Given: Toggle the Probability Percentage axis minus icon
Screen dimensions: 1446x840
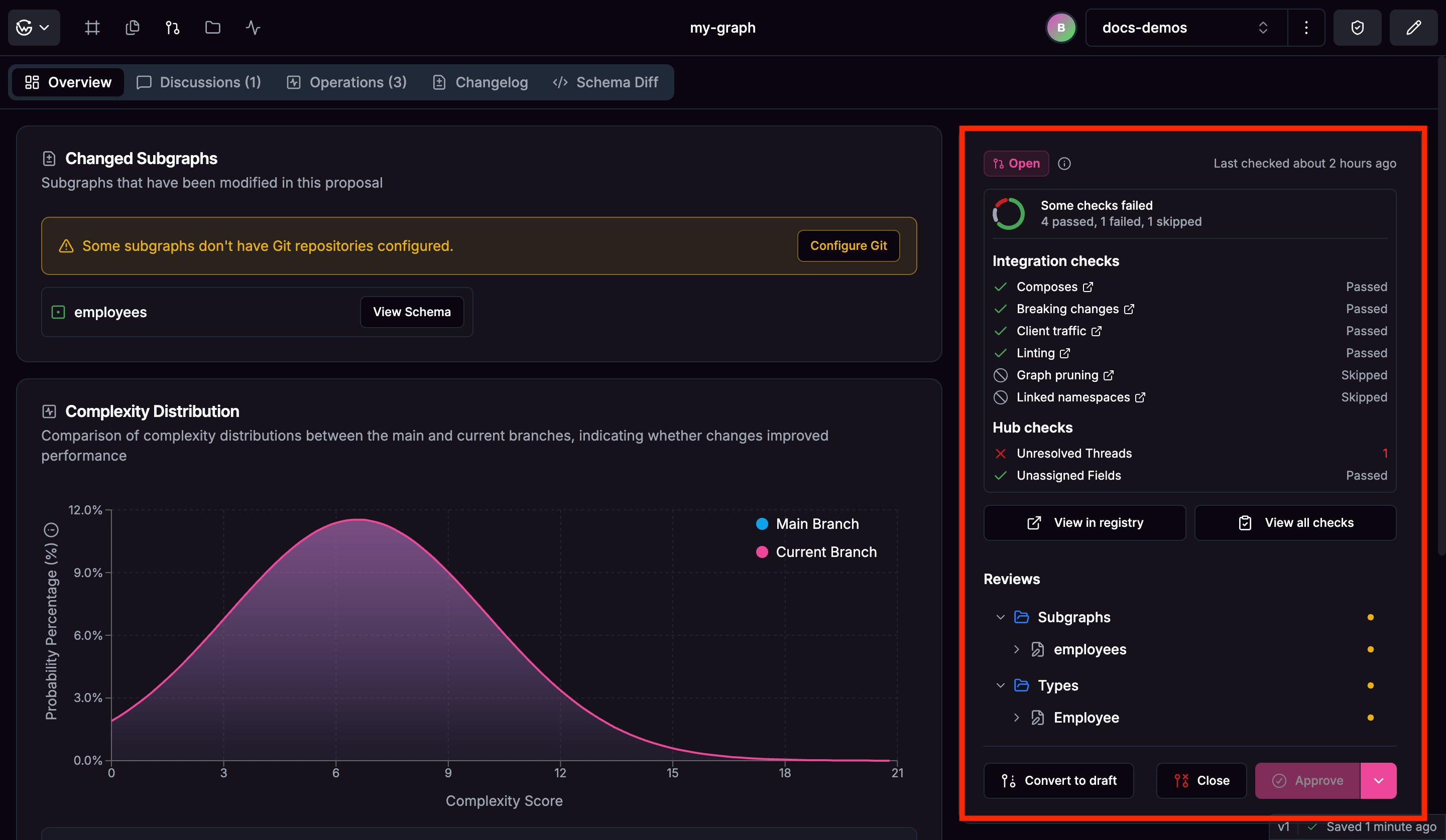Looking at the screenshot, I should [x=51, y=529].
